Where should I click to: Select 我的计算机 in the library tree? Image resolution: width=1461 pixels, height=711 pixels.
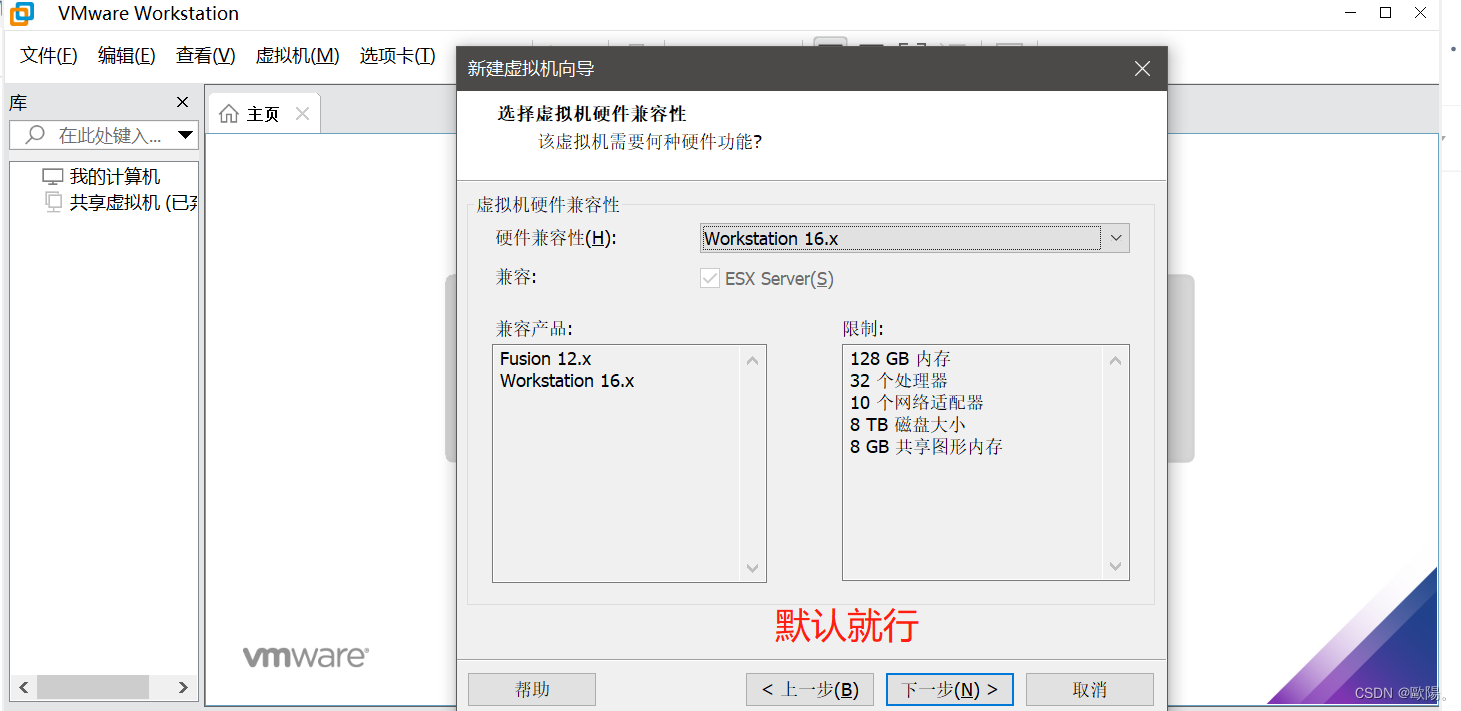tap(114, 177)
